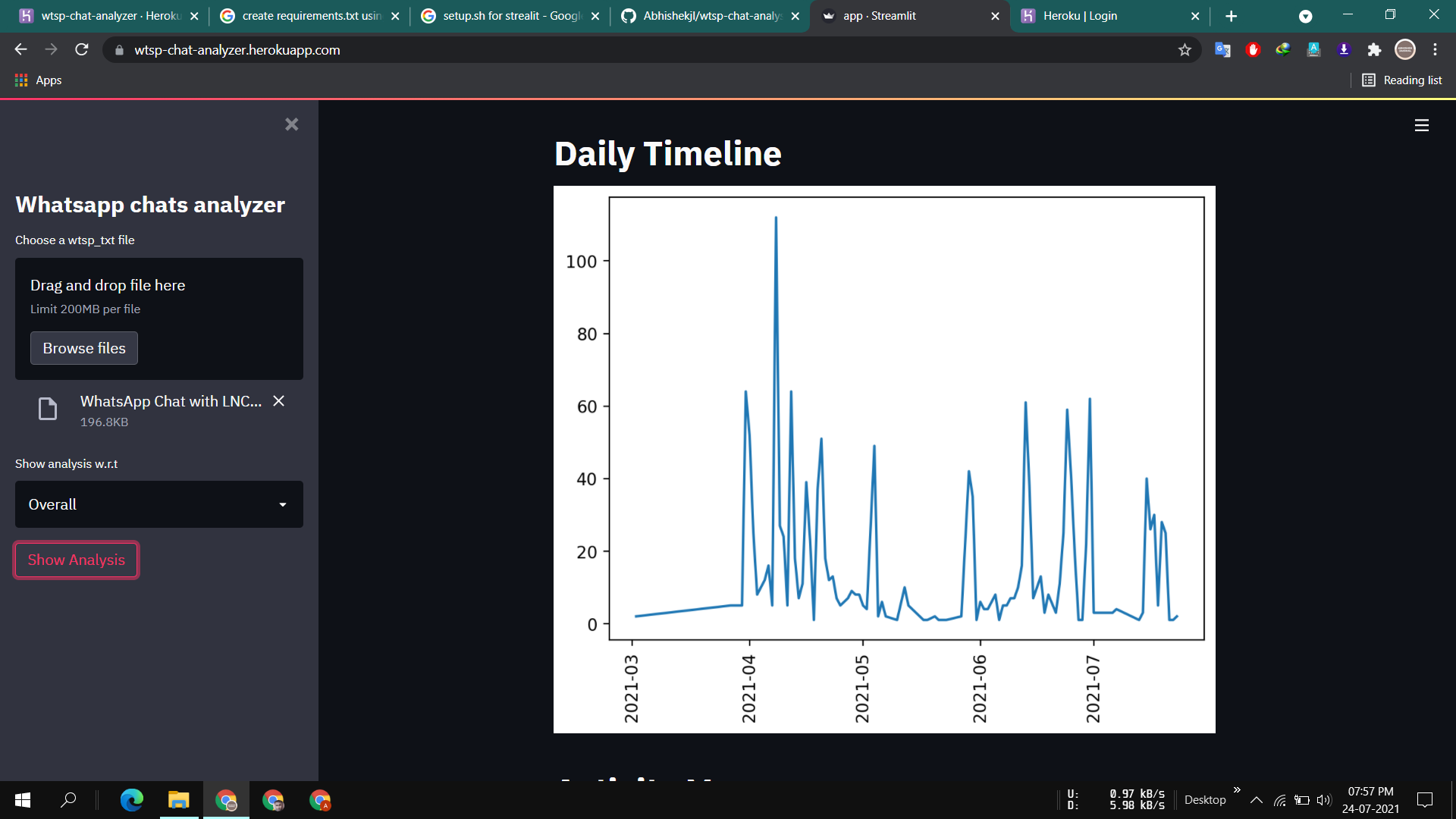
Task: Bookmark this page via star icon
Action: (x=1185, y=49)
